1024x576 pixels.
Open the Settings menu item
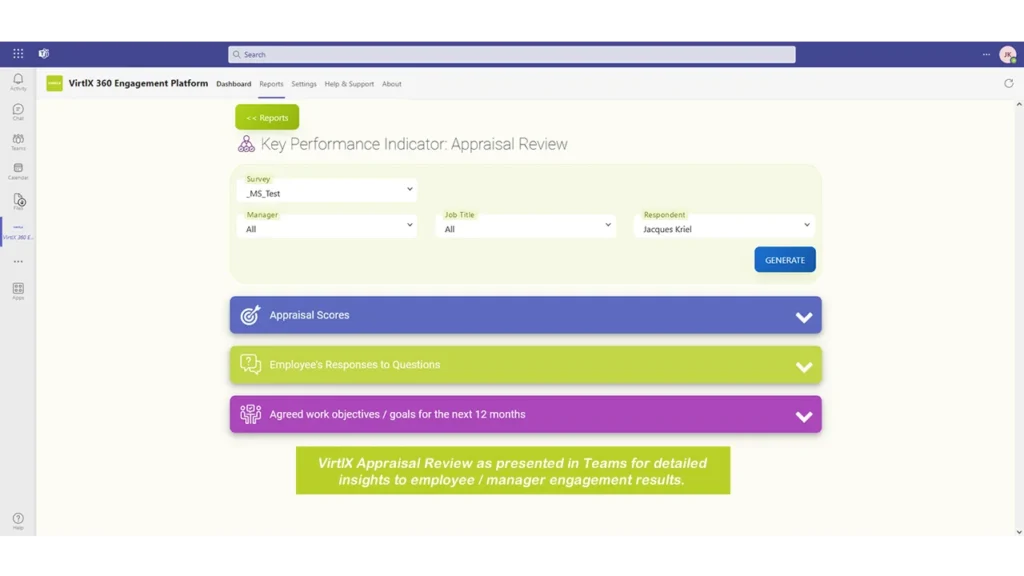[303, 84]
